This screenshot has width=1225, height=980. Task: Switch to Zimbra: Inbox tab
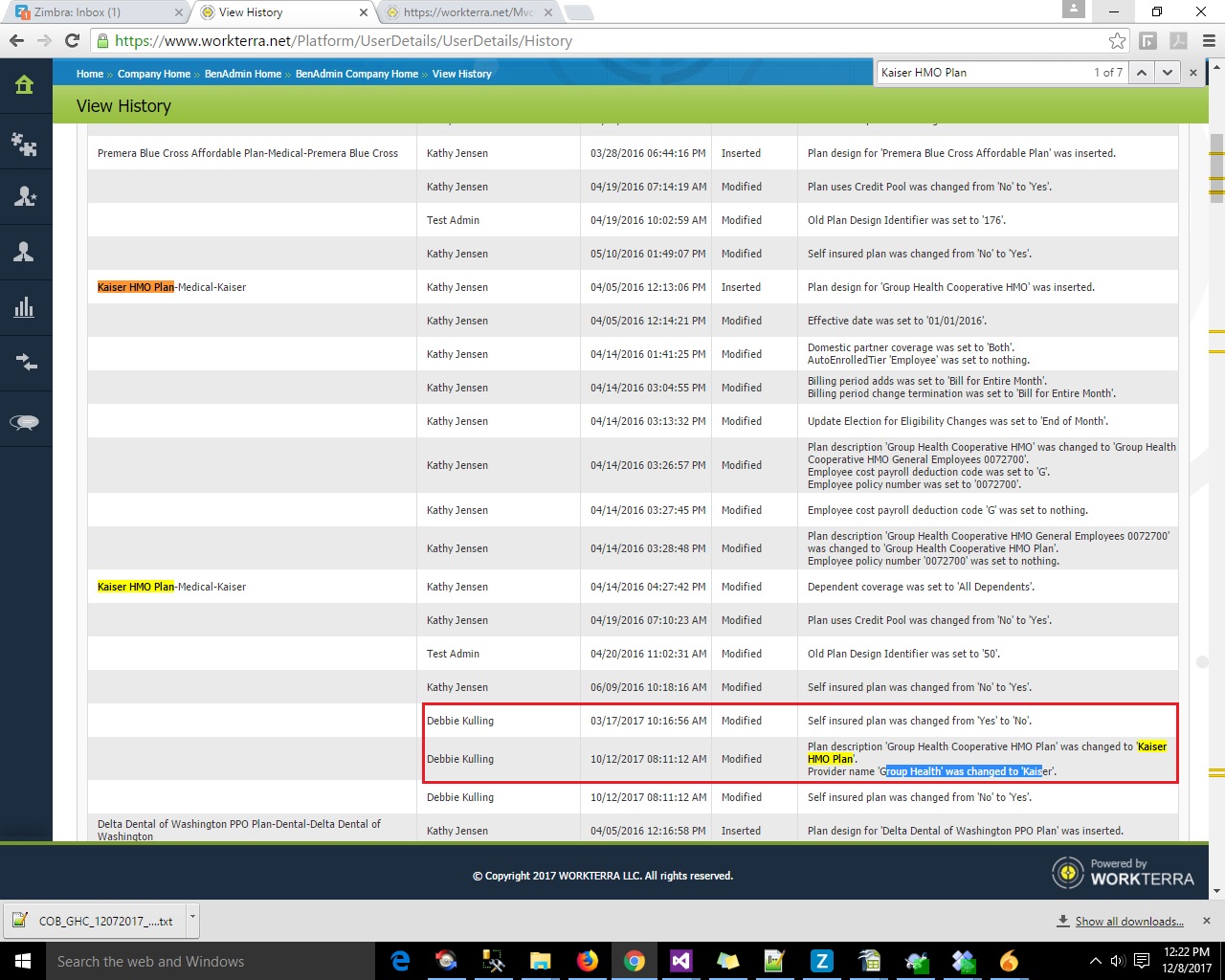coord(94,12)
